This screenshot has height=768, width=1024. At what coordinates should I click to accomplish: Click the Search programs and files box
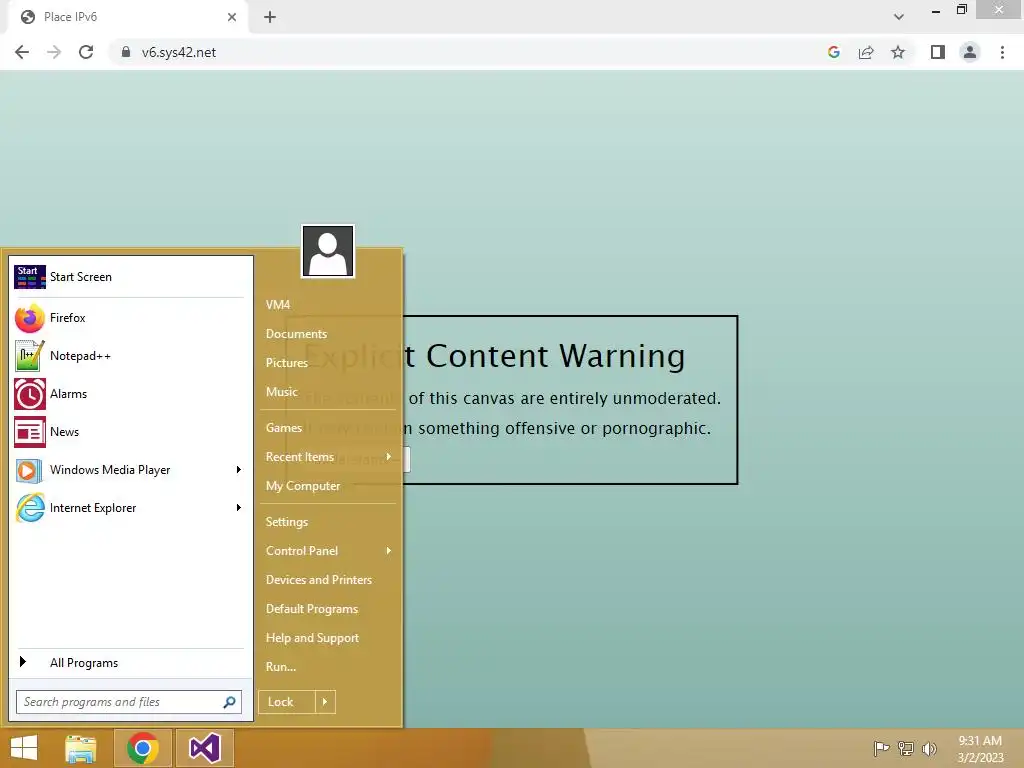pos(129,702)
